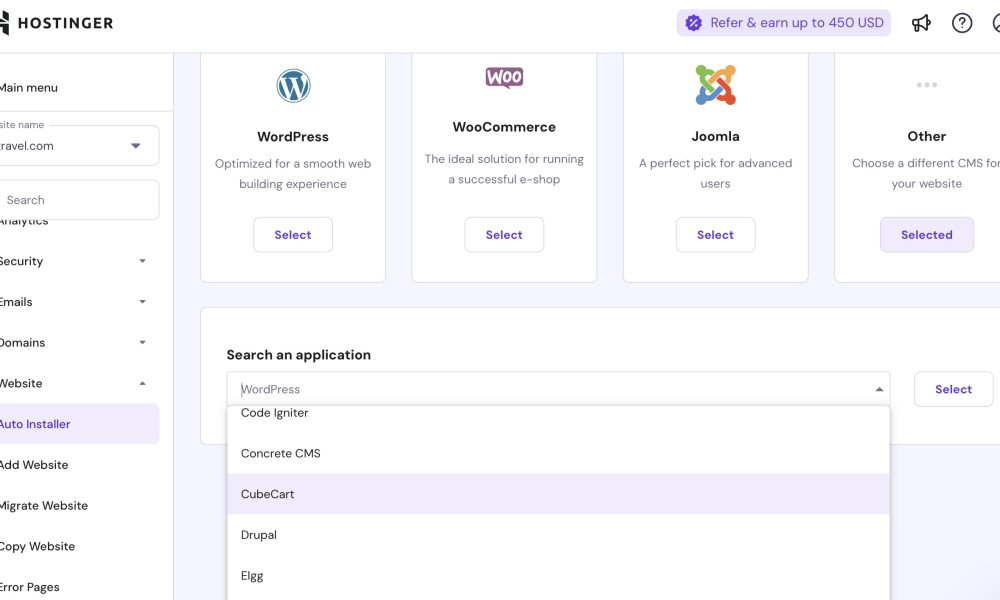The height and width of the screenshot is (600, 1000).
Task: Expand the Security sidebar section
Action: coord(142,261)
